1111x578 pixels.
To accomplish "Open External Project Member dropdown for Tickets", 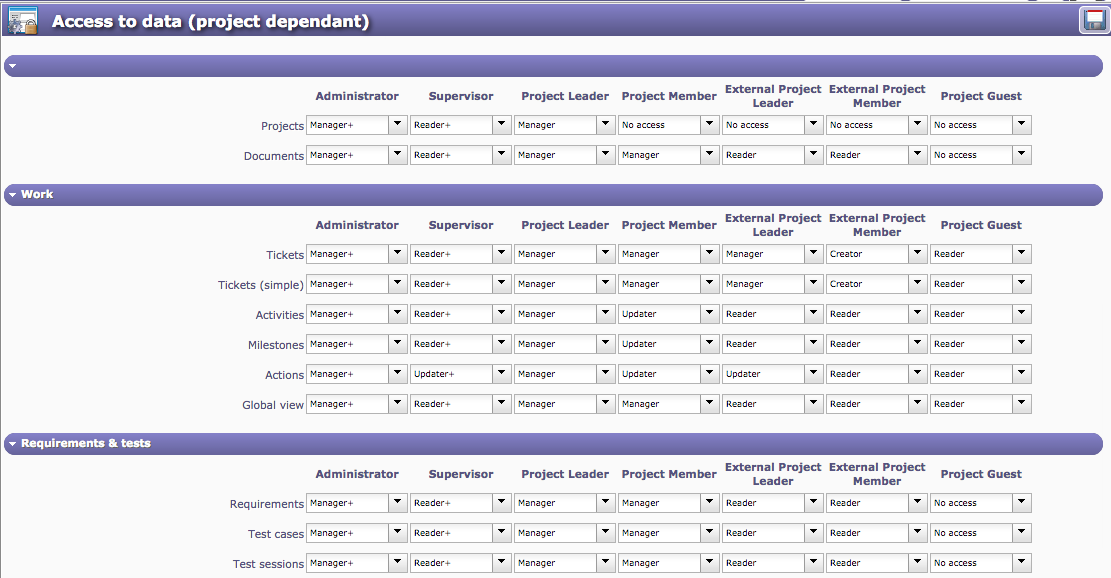I will coord(917,254).
